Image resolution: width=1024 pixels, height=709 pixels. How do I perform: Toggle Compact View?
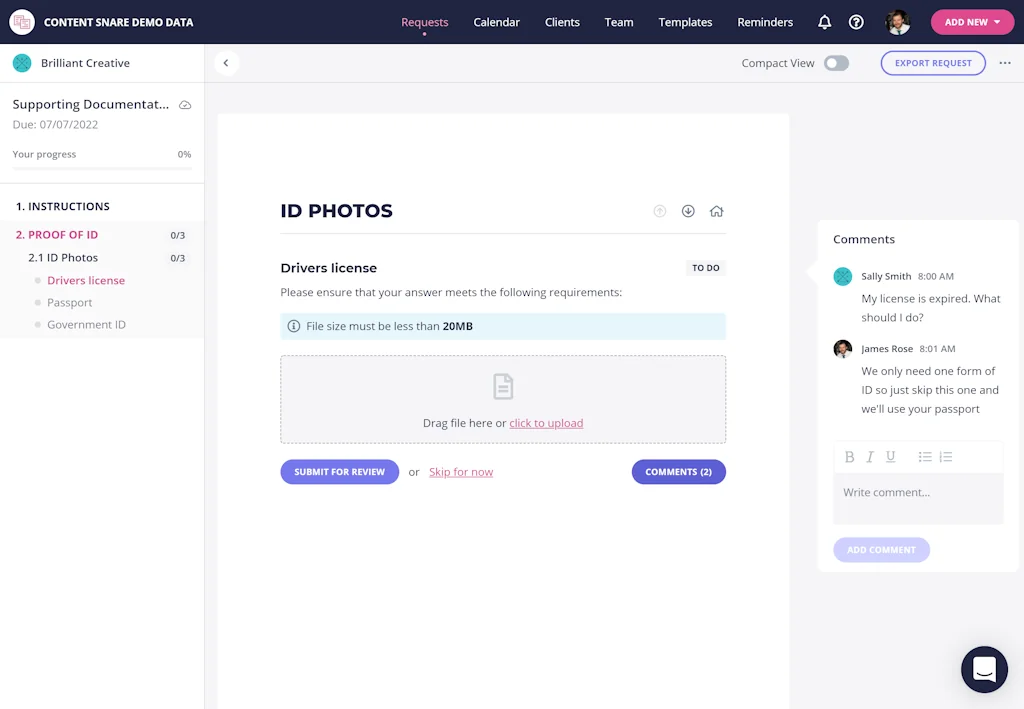[x=837, y=62]
